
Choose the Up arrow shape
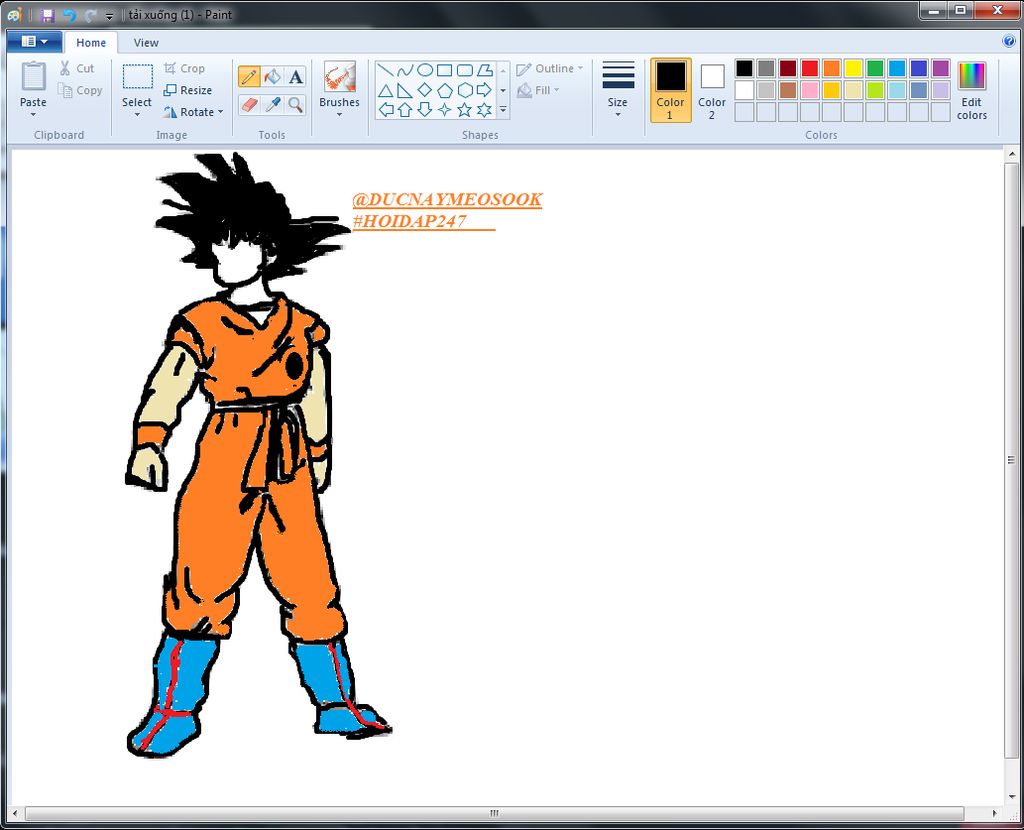pyautogui.click(x=405, y=110)
